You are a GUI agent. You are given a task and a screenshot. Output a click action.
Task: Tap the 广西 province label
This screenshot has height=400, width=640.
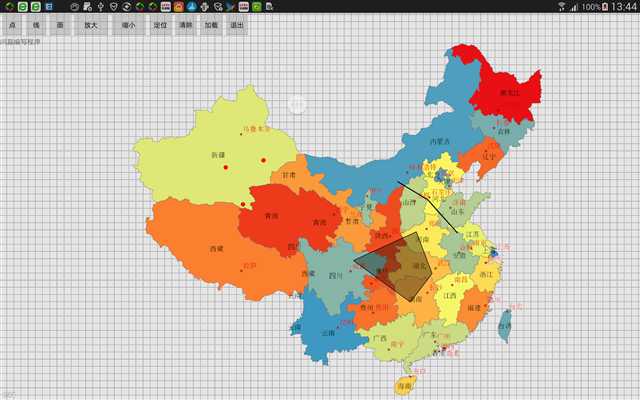(x=380, y=338)
